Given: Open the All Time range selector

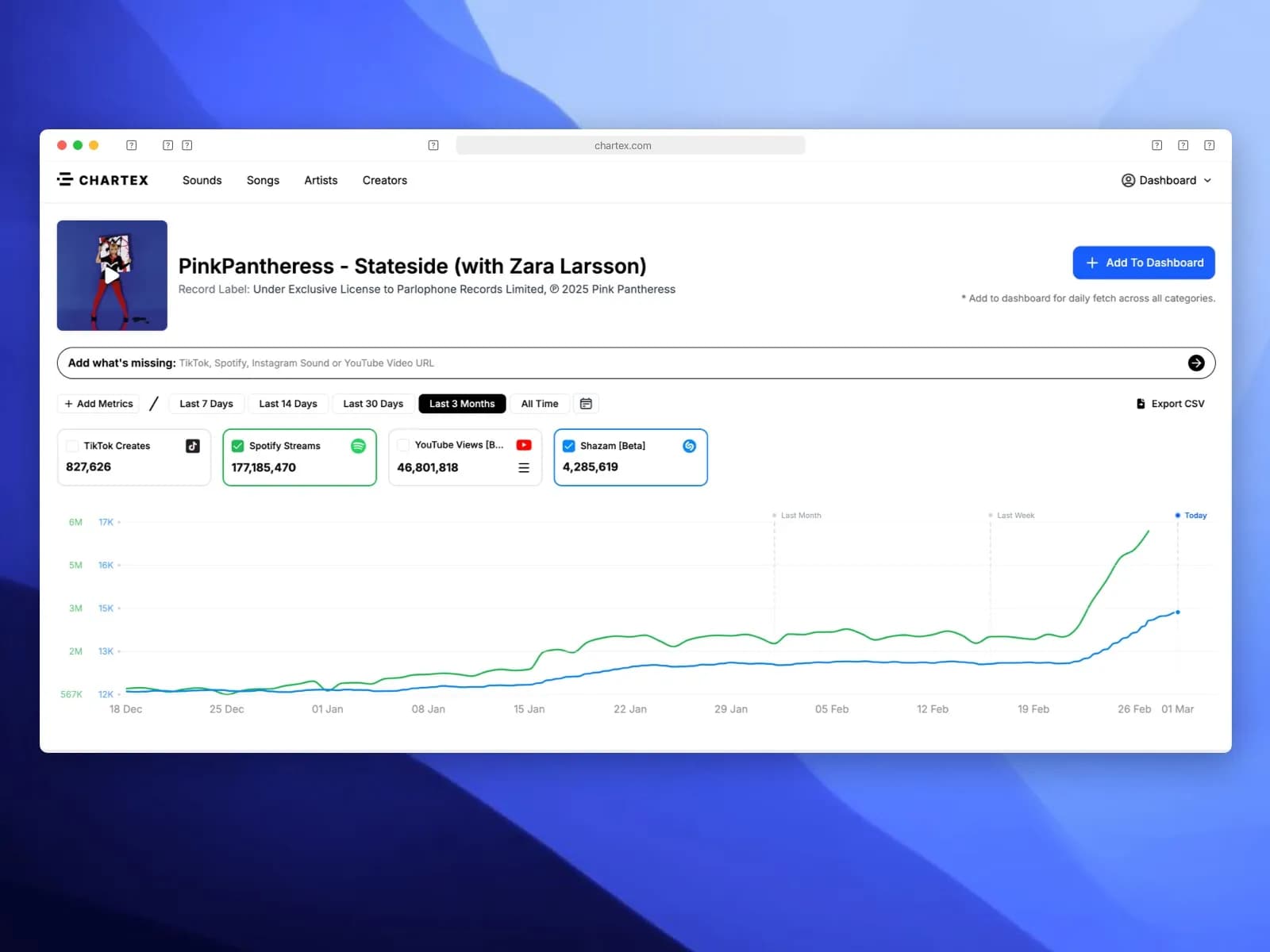Looking at the screenshot, I should 540,403.
